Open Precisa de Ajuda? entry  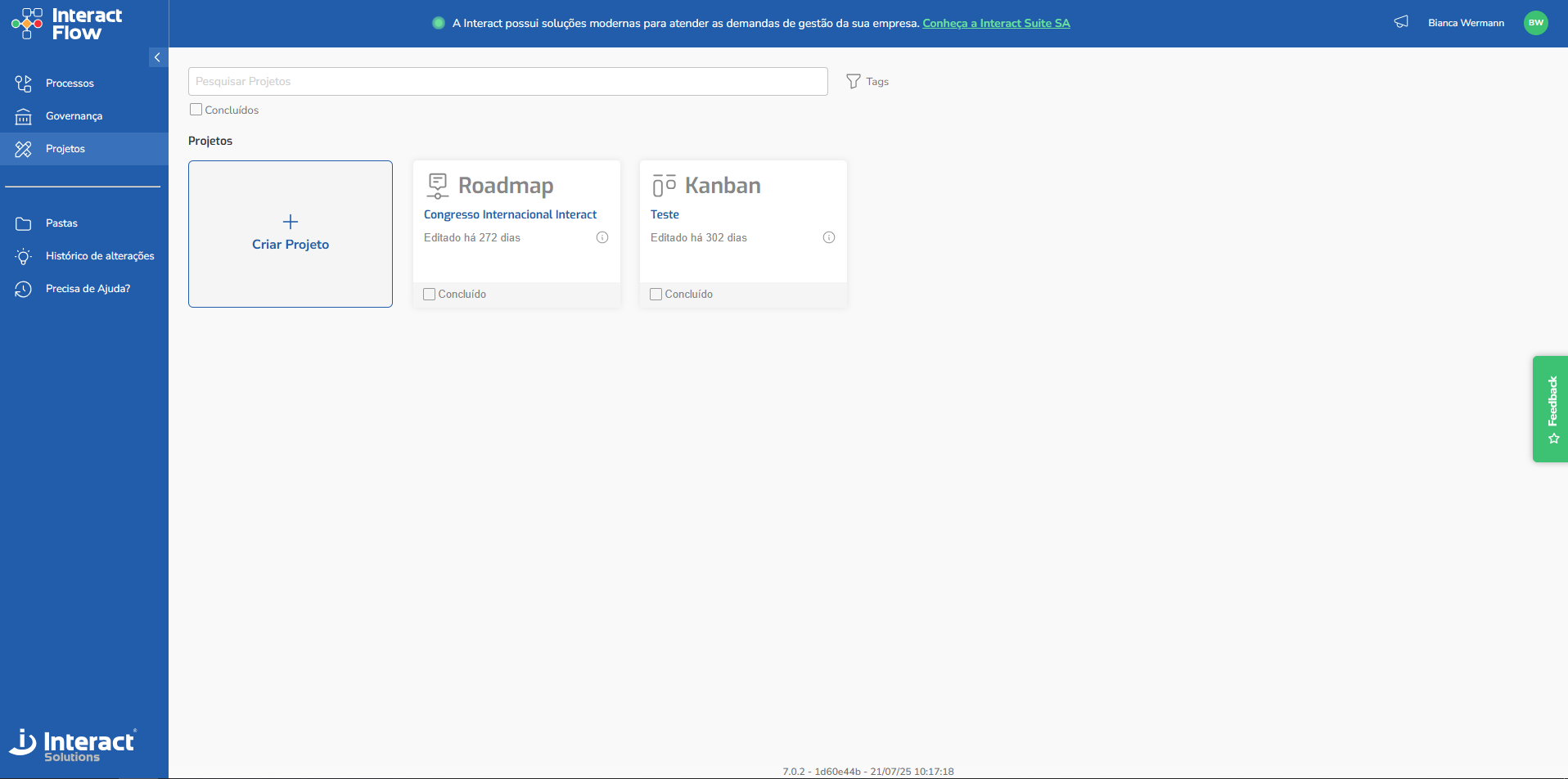click(x=88, y=289)
